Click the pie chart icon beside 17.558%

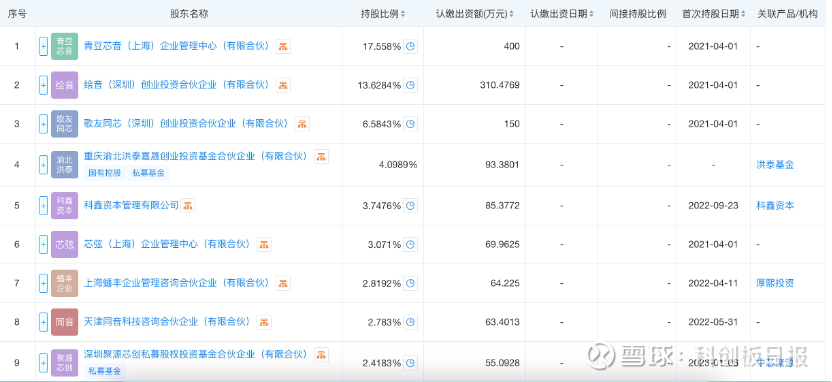point(410,47)
